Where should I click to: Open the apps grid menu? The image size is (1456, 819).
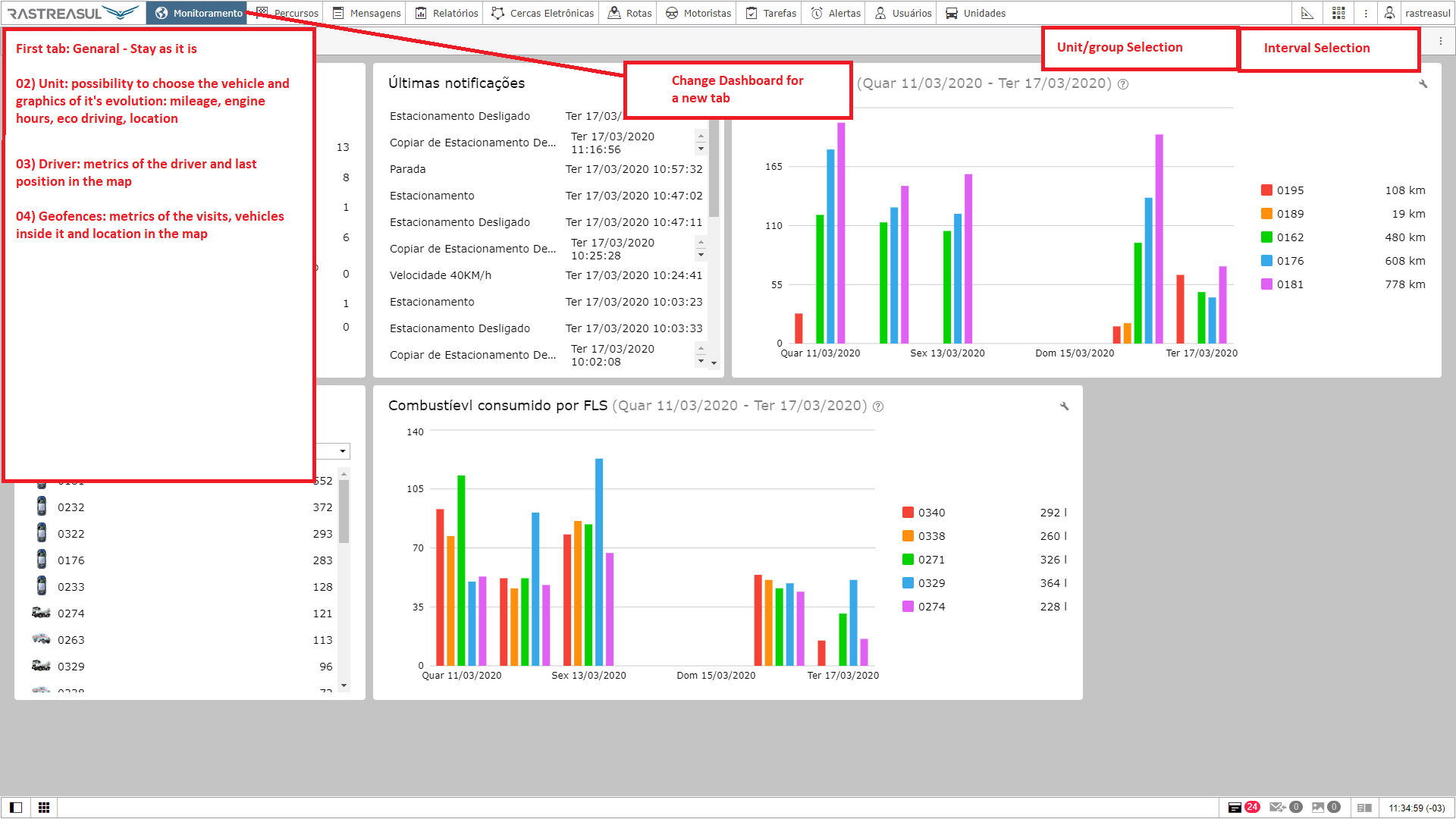(1338, 13)
